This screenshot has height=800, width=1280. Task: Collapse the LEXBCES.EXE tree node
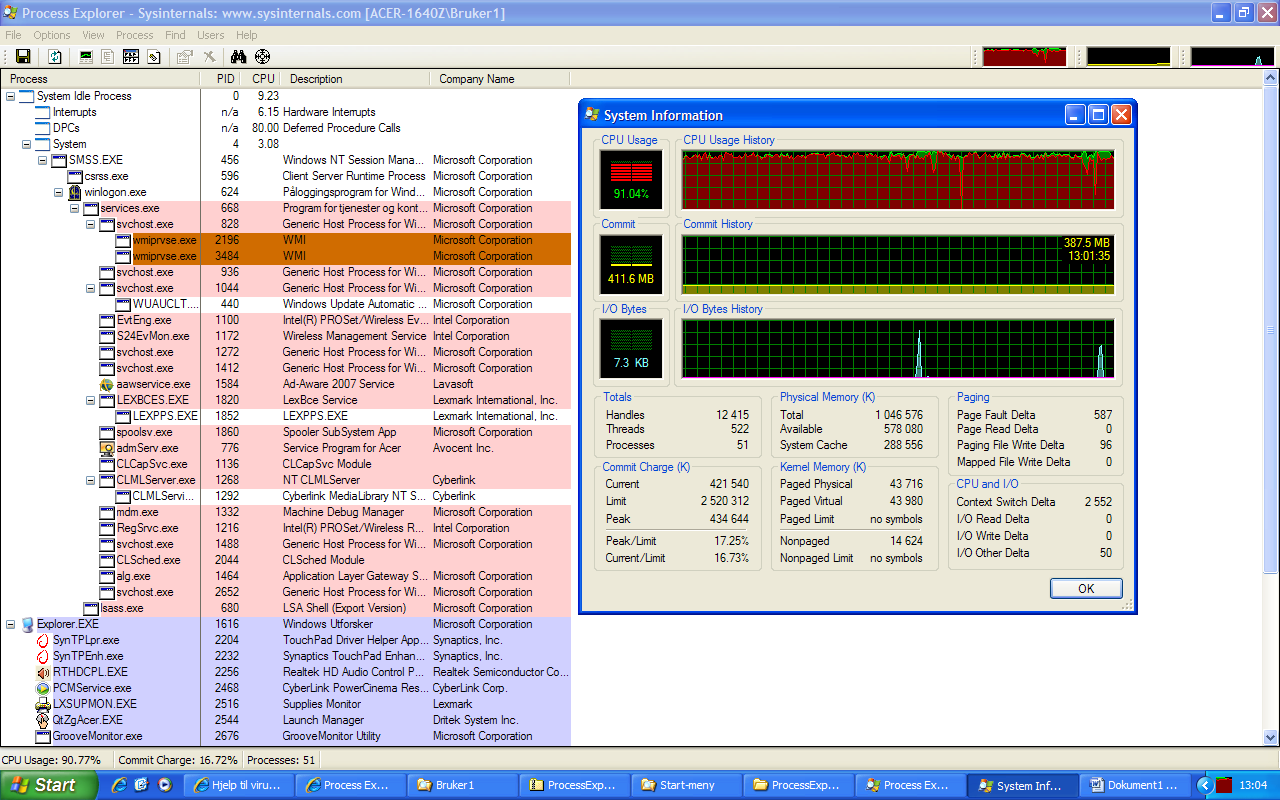(91, 400)
